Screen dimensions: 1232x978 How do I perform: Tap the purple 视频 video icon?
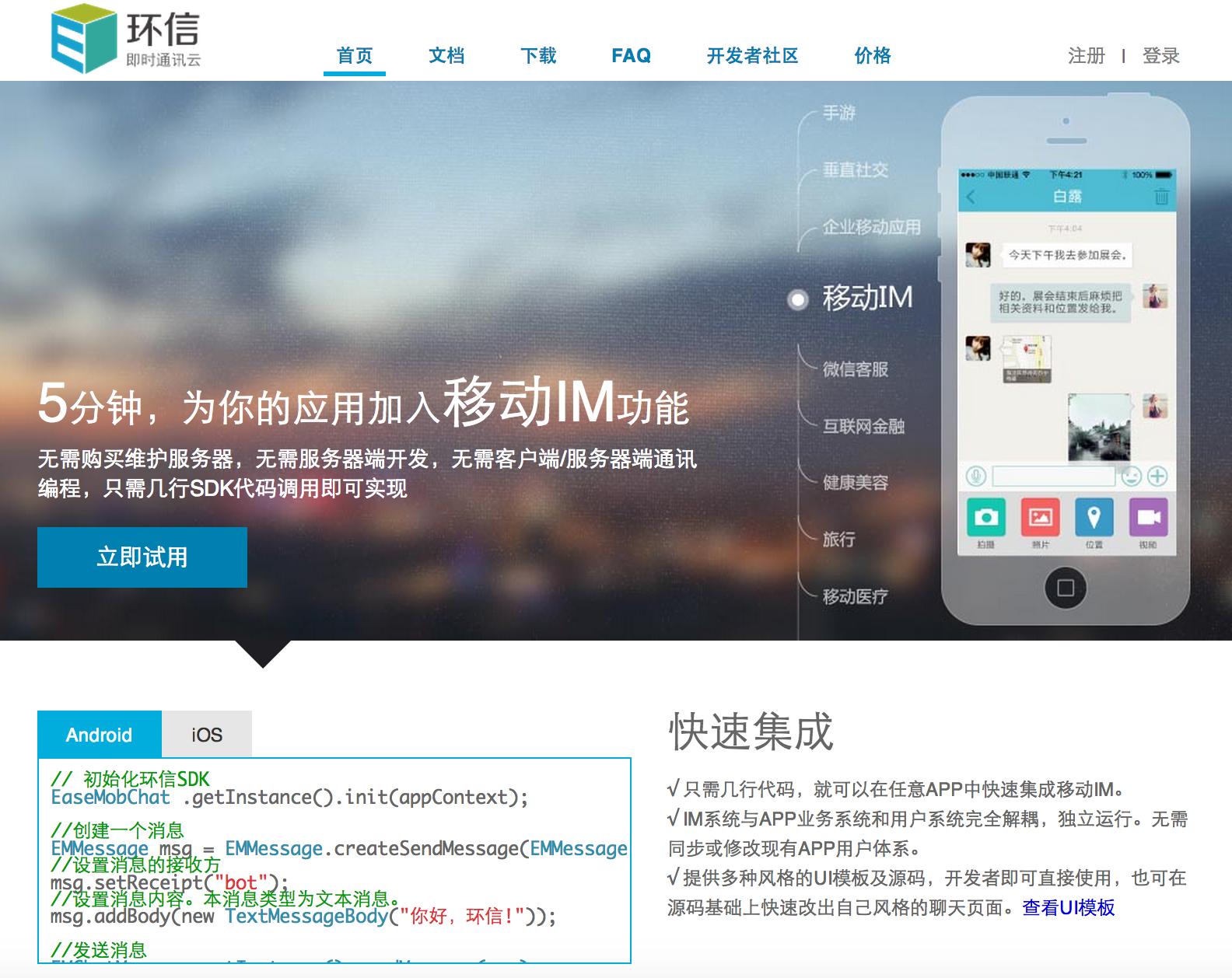[x=1148, y=517]
